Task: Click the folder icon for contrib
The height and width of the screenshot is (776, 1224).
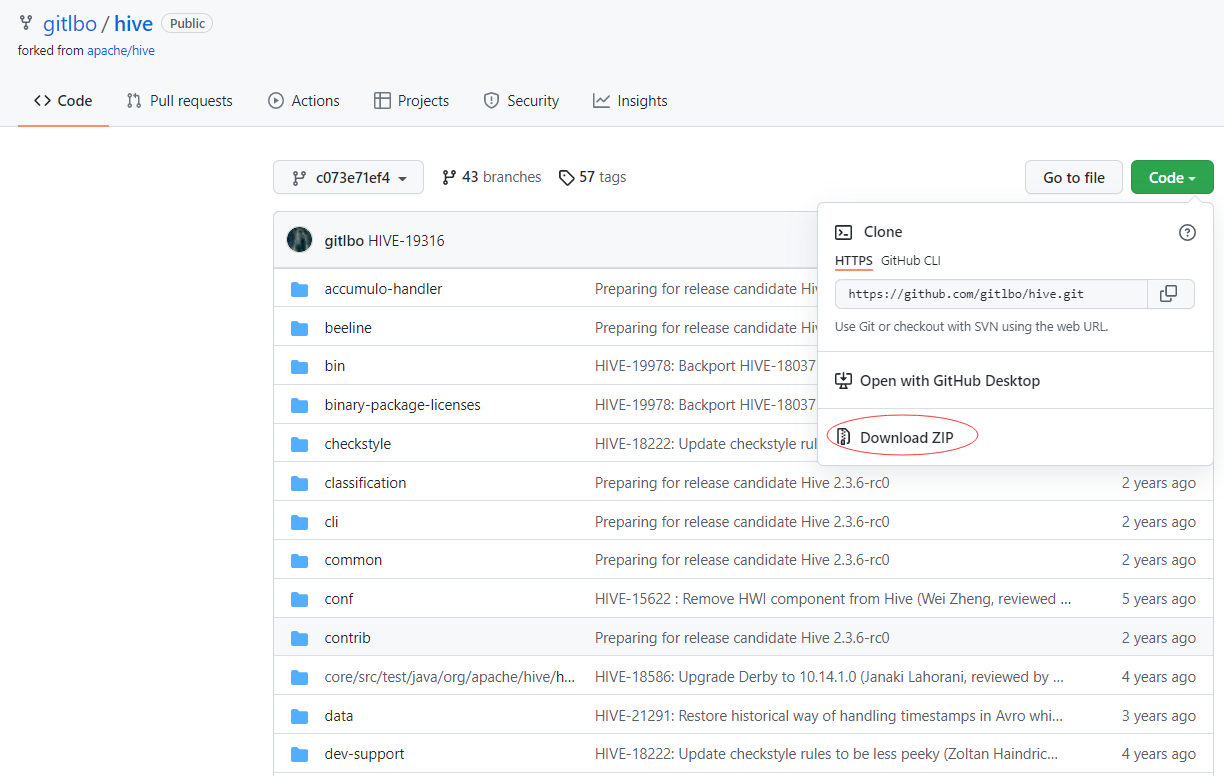Action: [x=299, y=638]
